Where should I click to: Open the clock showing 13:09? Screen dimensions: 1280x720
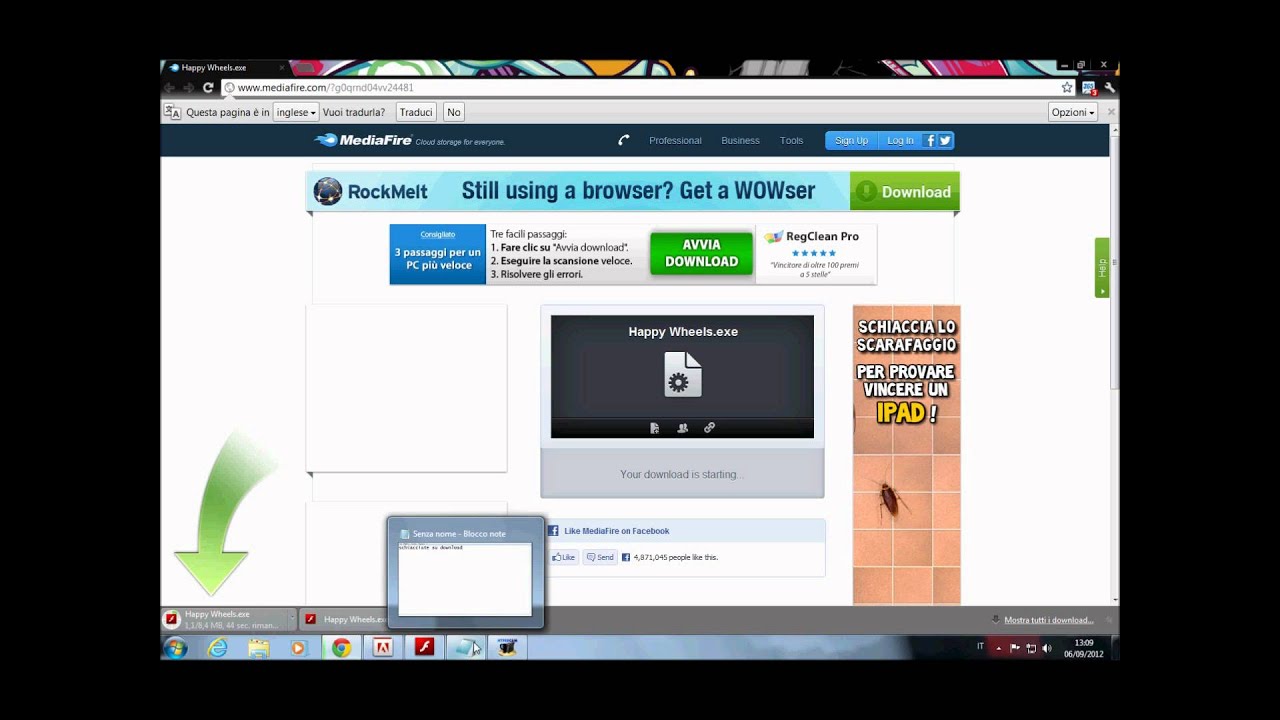[1083, 648]
